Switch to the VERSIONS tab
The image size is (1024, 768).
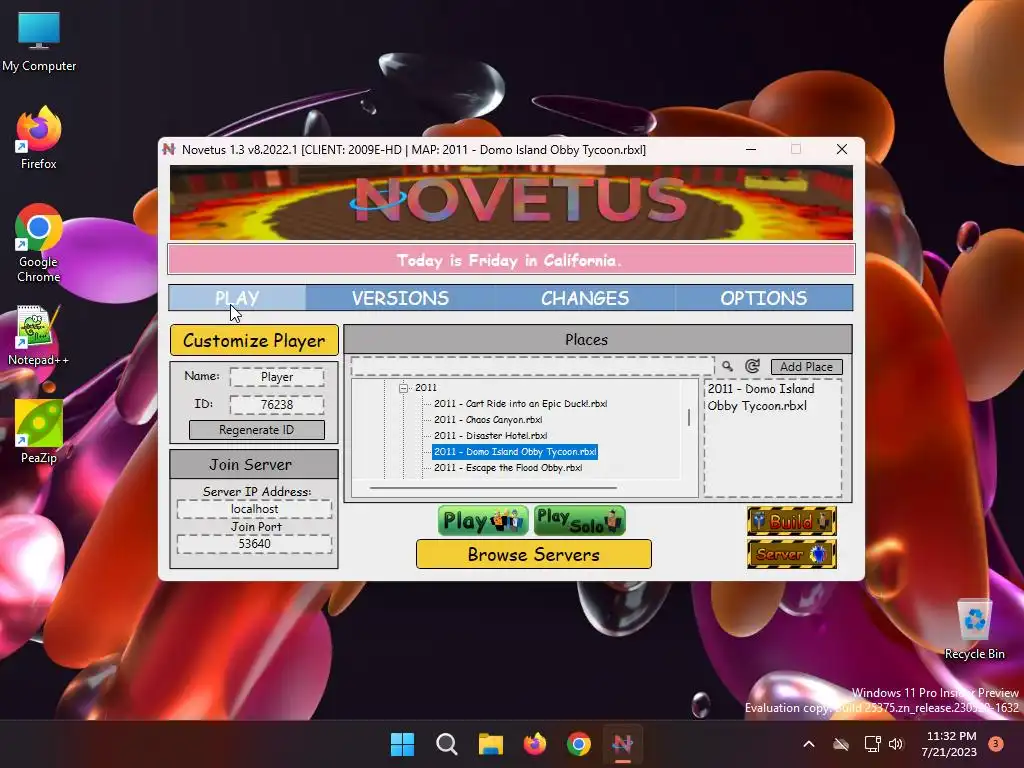[x=400, y=298]
